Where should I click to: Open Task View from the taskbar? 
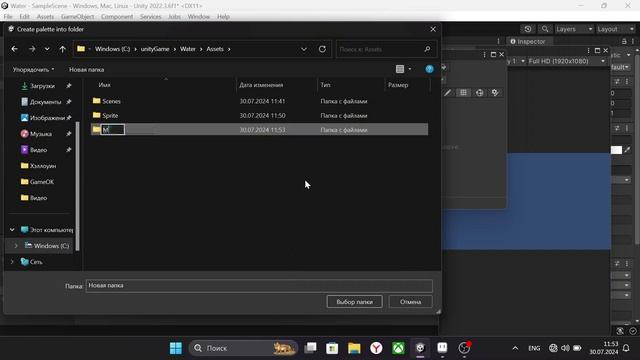coord(311,348)
